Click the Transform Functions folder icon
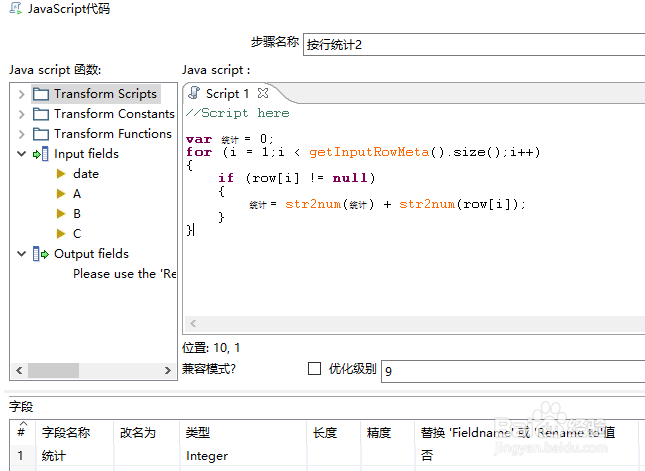Screen dimensions: 645x471 click(x=41, y=134)
